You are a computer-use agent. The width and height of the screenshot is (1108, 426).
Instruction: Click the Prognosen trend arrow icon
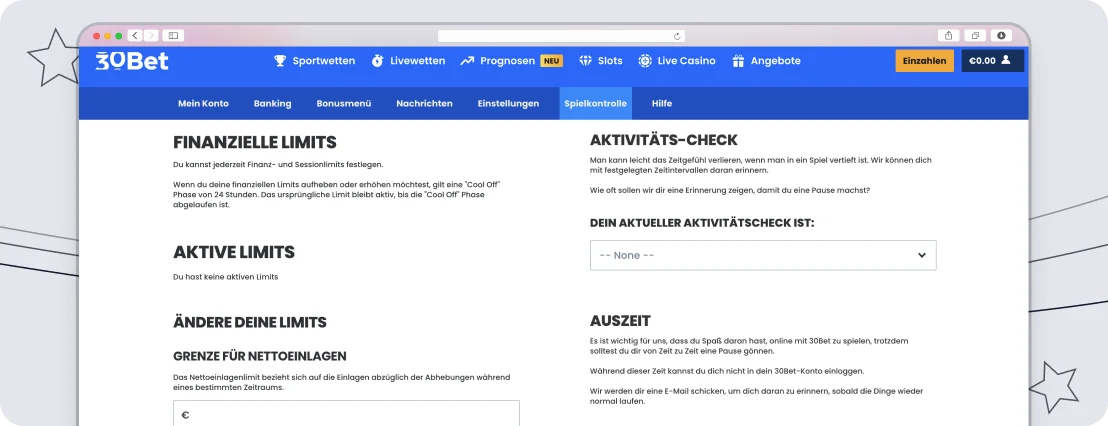click(467, 61)
